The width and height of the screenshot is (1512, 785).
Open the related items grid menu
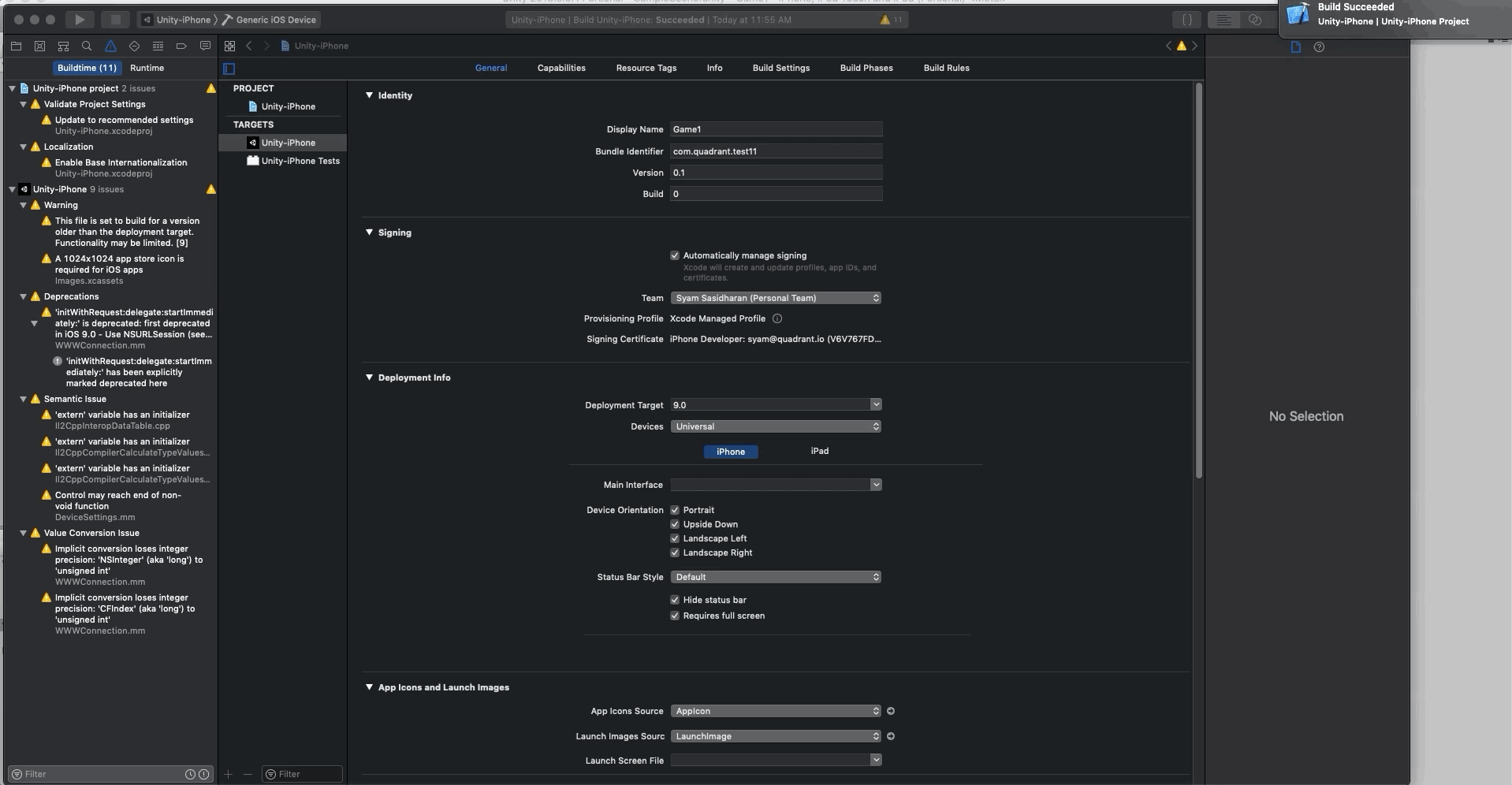point(229,46)
